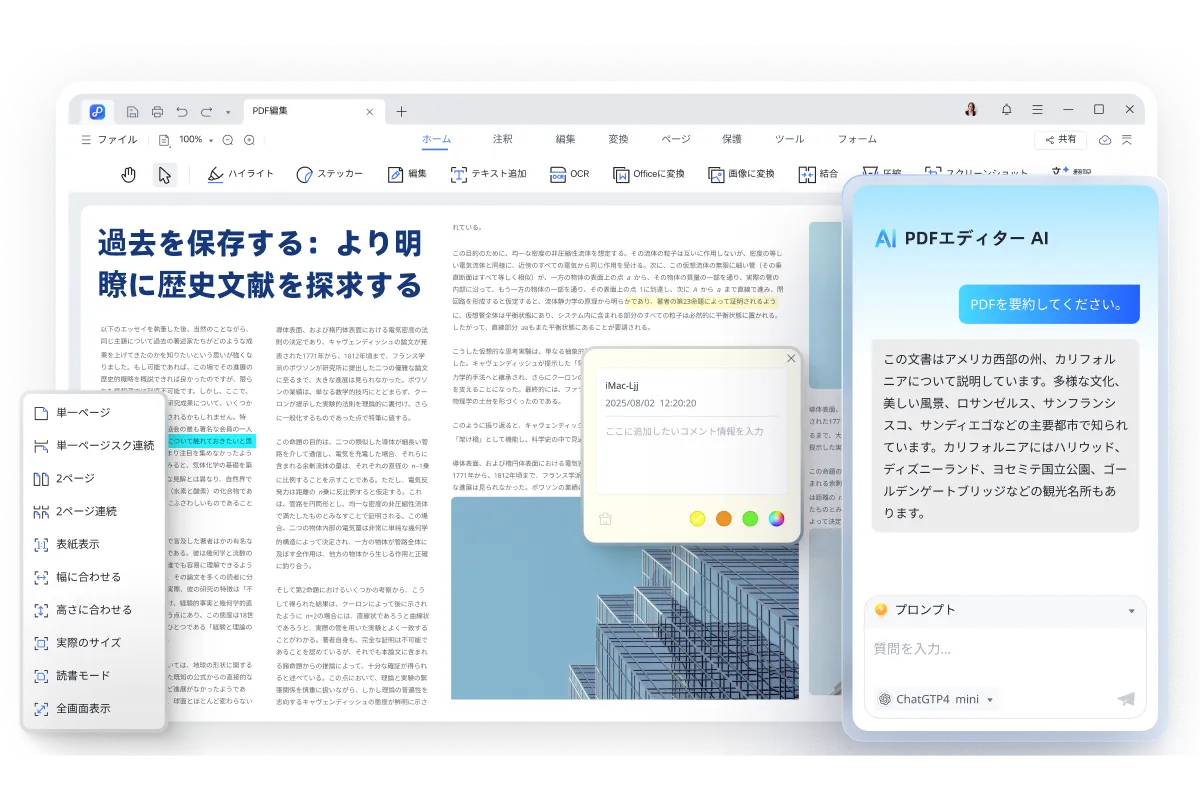Select the Hand pan tool
Screen dimensions: 1200x800
[128, 174]
